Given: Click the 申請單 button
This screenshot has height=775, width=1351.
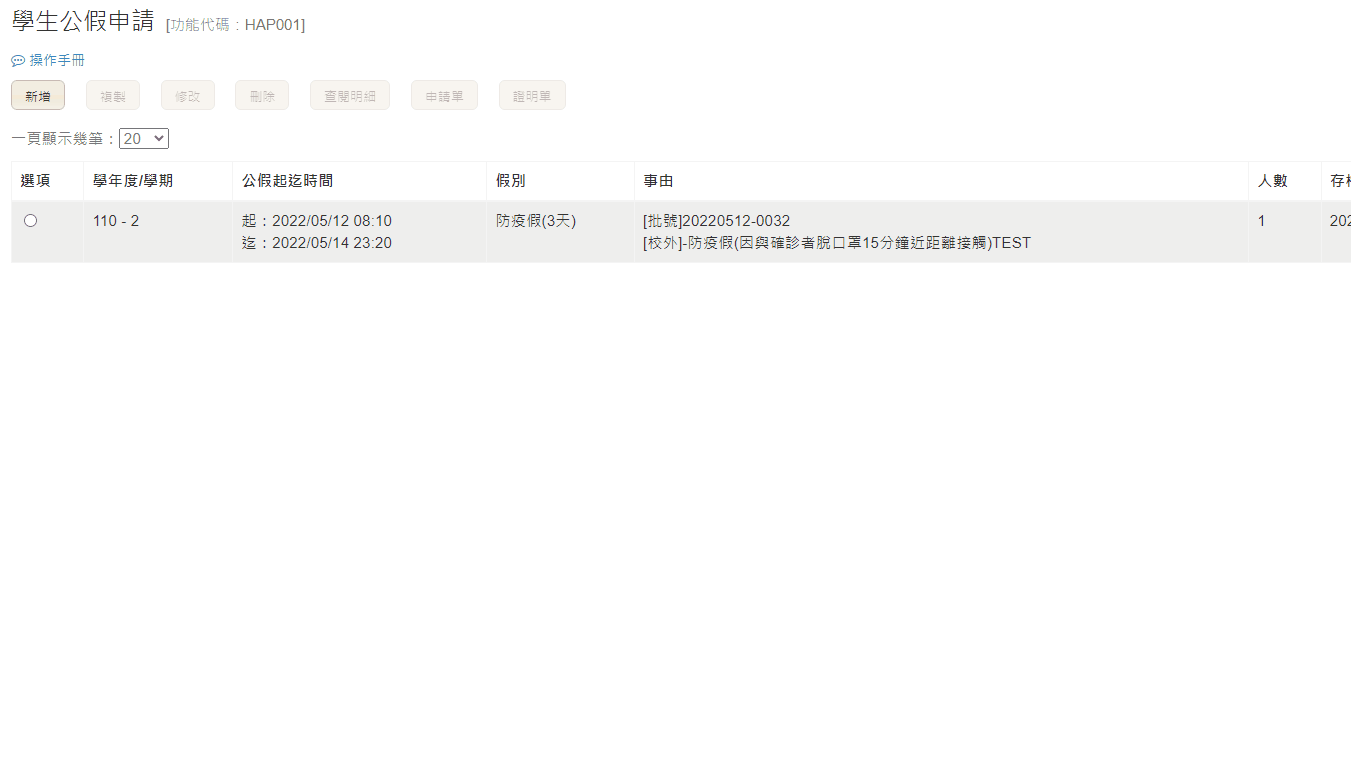Looking at the screenshot, I should tap(444, 96).
